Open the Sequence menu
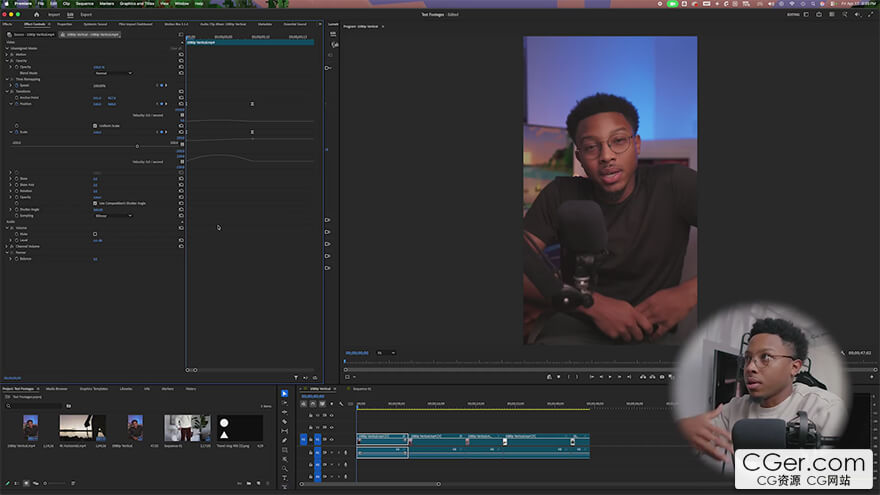Viewport: 880px width, 495px height. [x=85, y=3]
